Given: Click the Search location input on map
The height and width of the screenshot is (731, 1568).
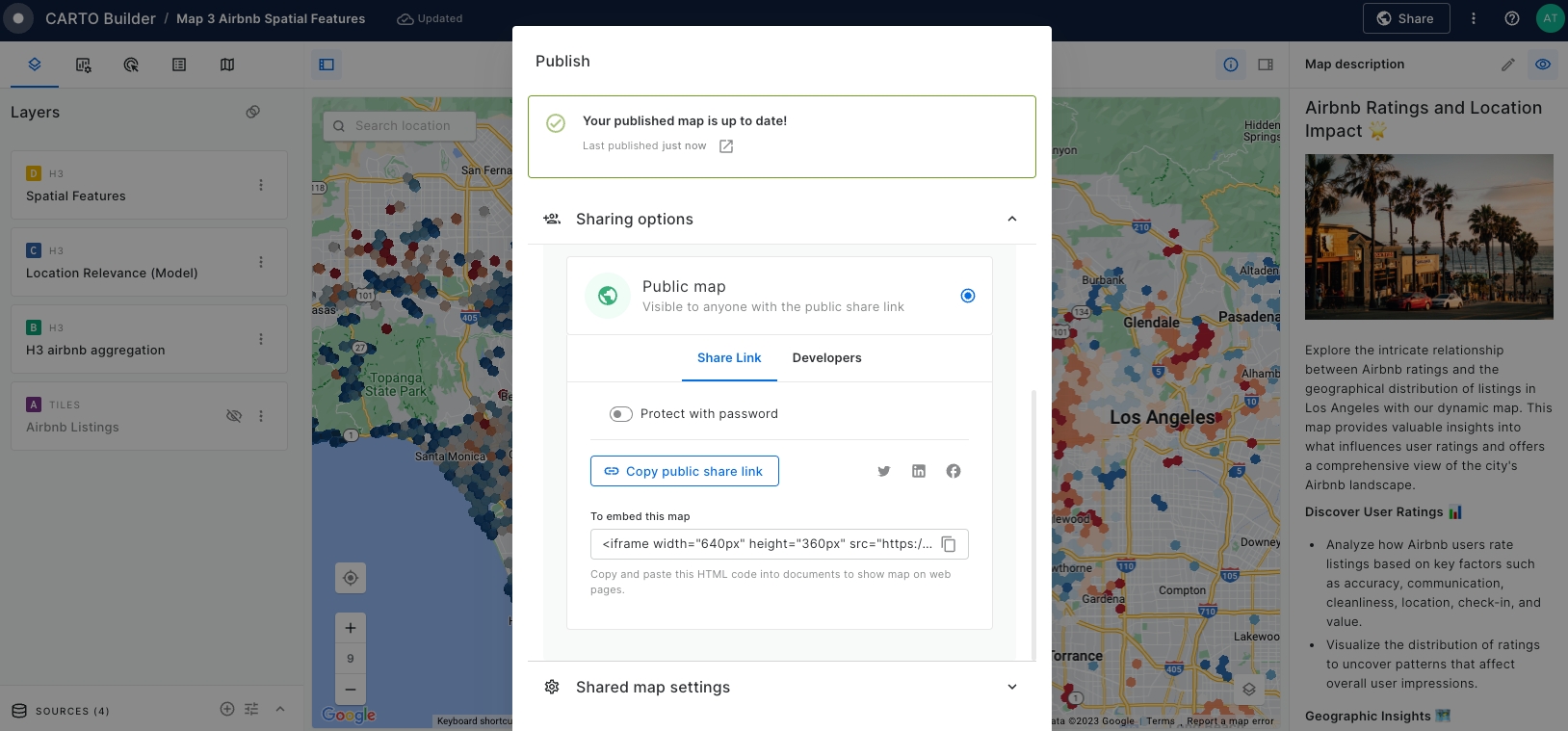Looking at the screenshot, I should click(400, 126).
